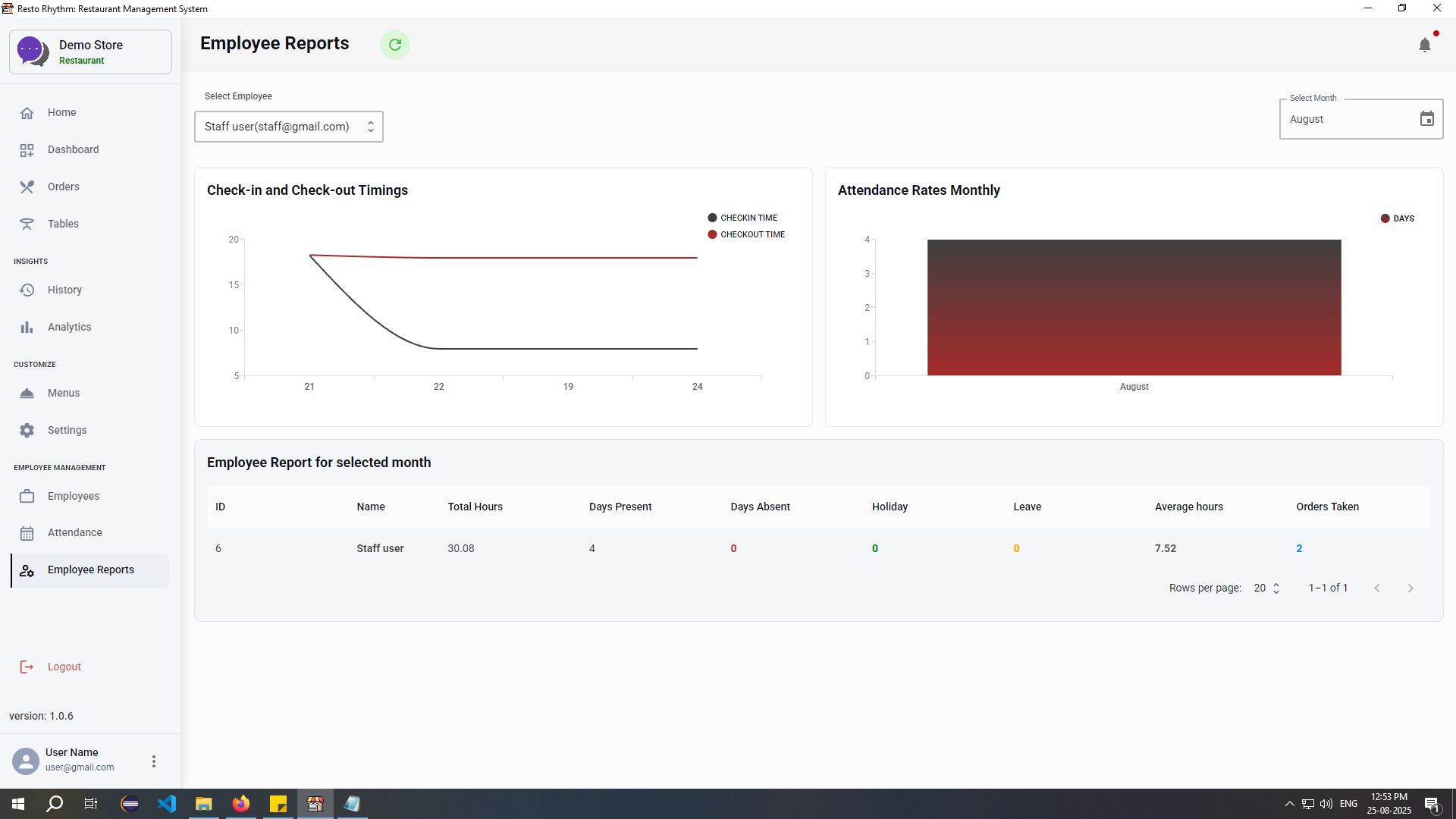
Task: Open the user profile options menu
Action: pyautogui.click(x=154, y=761)
